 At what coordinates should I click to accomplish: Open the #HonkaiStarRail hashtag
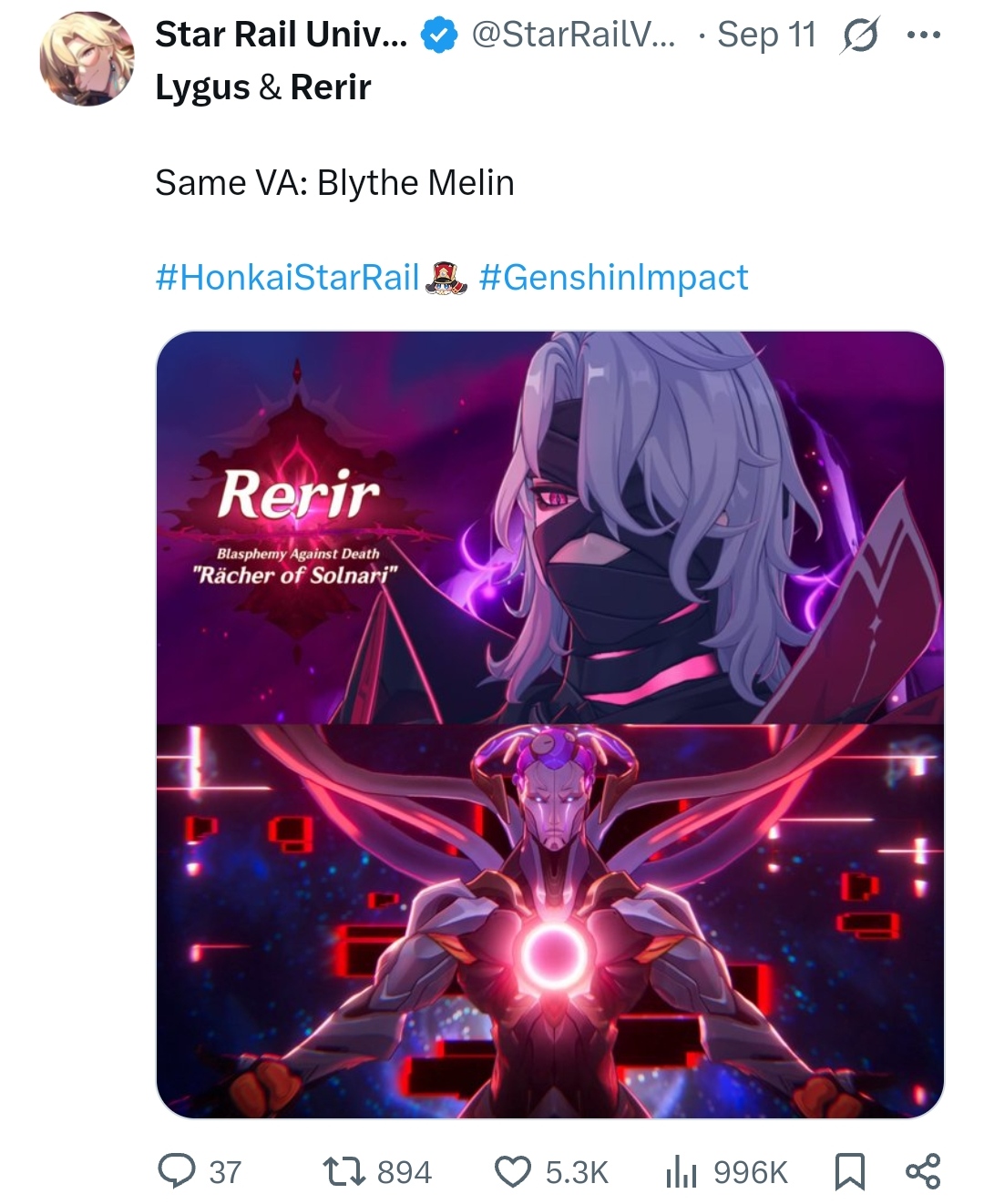click(287, 277)
